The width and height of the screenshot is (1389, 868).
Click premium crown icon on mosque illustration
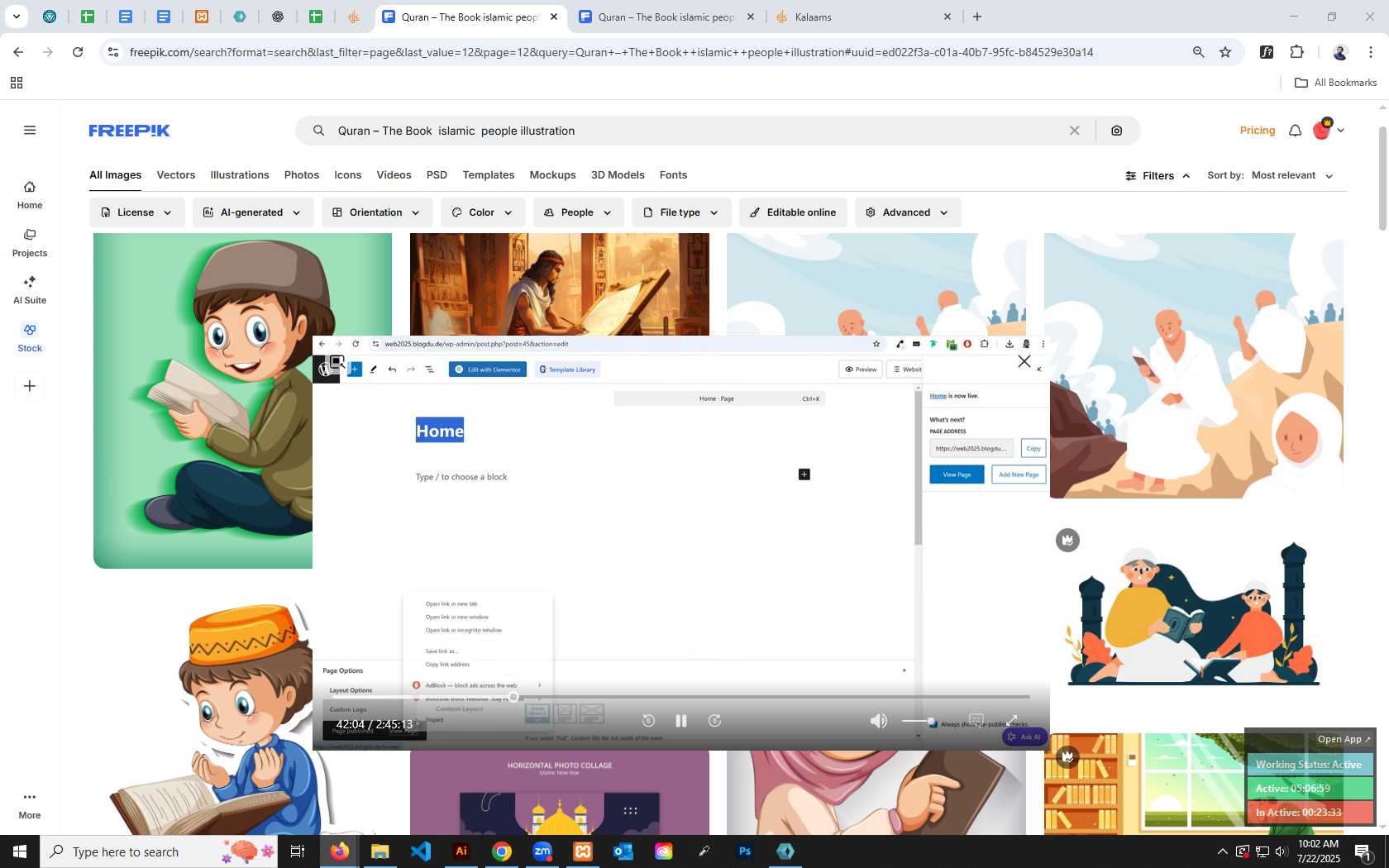click(x=1067, y=541)
